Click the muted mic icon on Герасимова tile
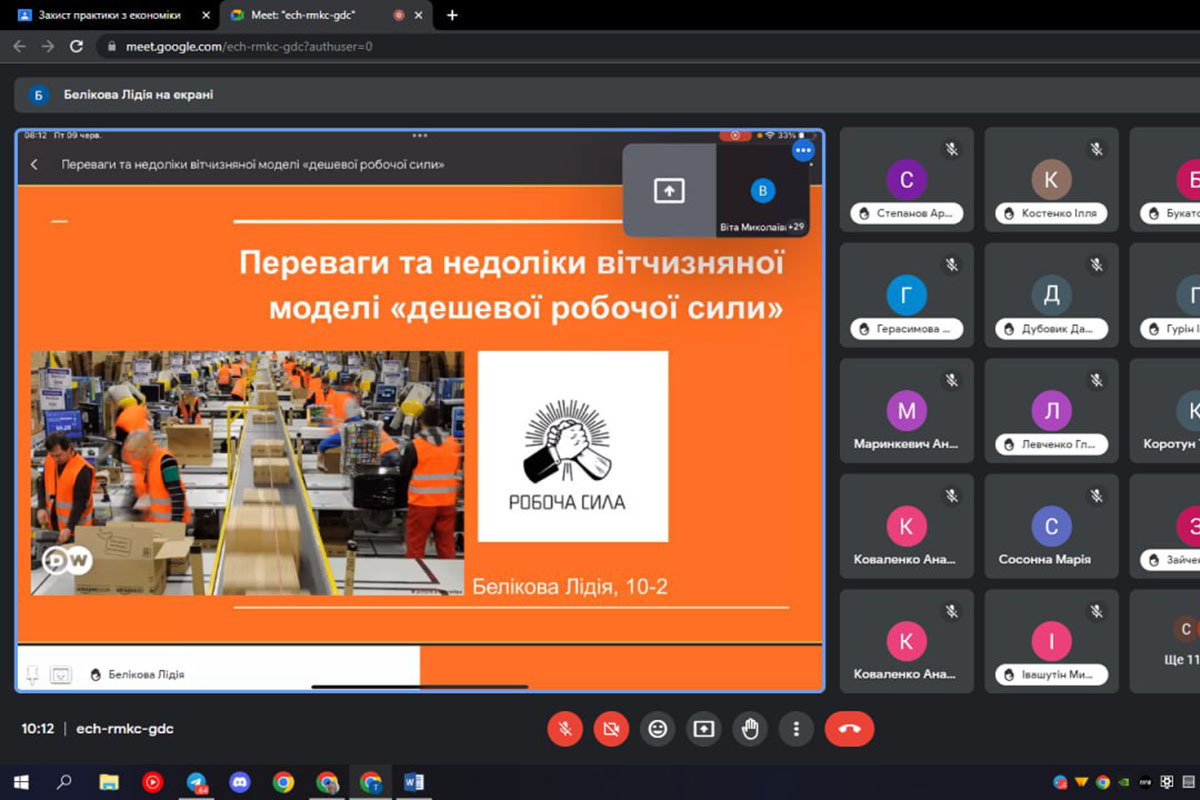 click(952, 265)
